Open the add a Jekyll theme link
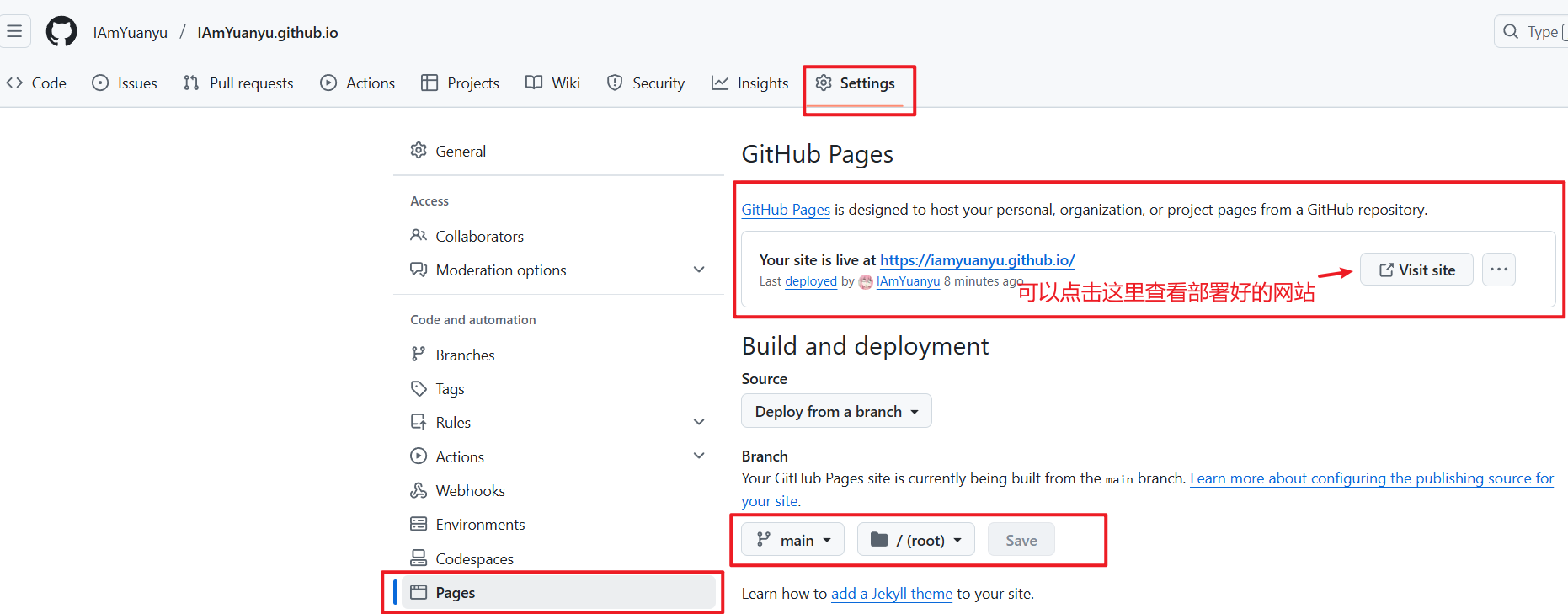The height and width of the screenshot is (614, 1568). point(891,594)
